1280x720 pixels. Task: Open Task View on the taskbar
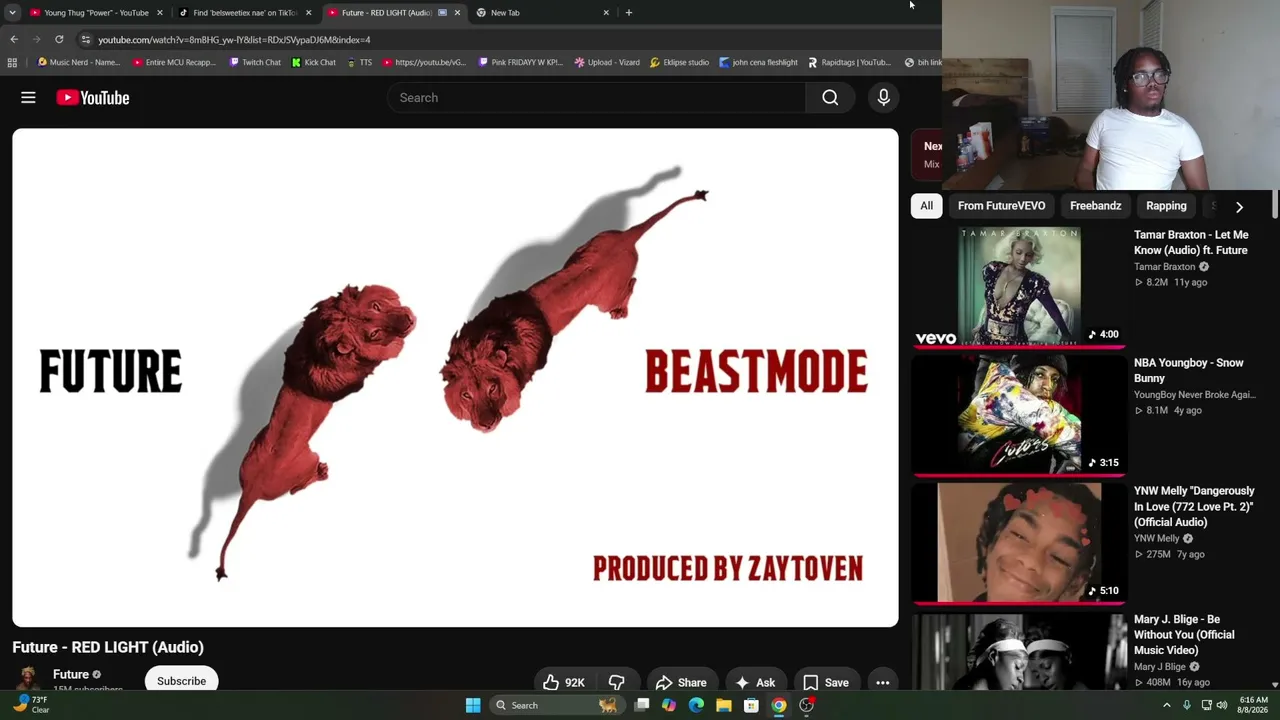642,705
